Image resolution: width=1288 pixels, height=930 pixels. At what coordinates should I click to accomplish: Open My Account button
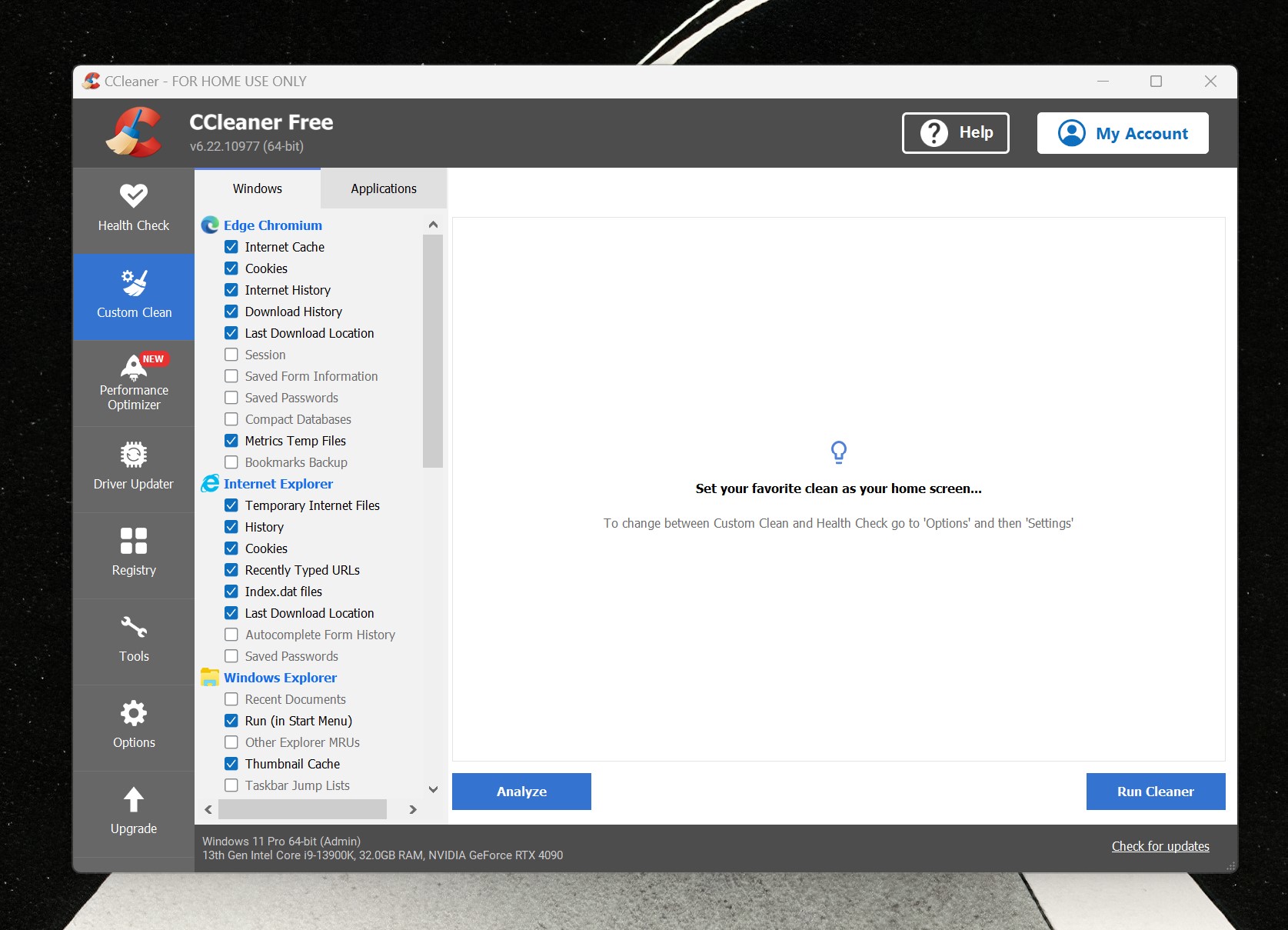[x=1123, y=133]
